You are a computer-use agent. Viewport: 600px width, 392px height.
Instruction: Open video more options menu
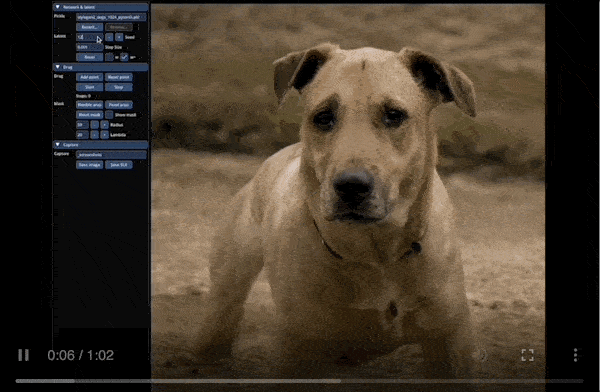click(x=576, y=355)
